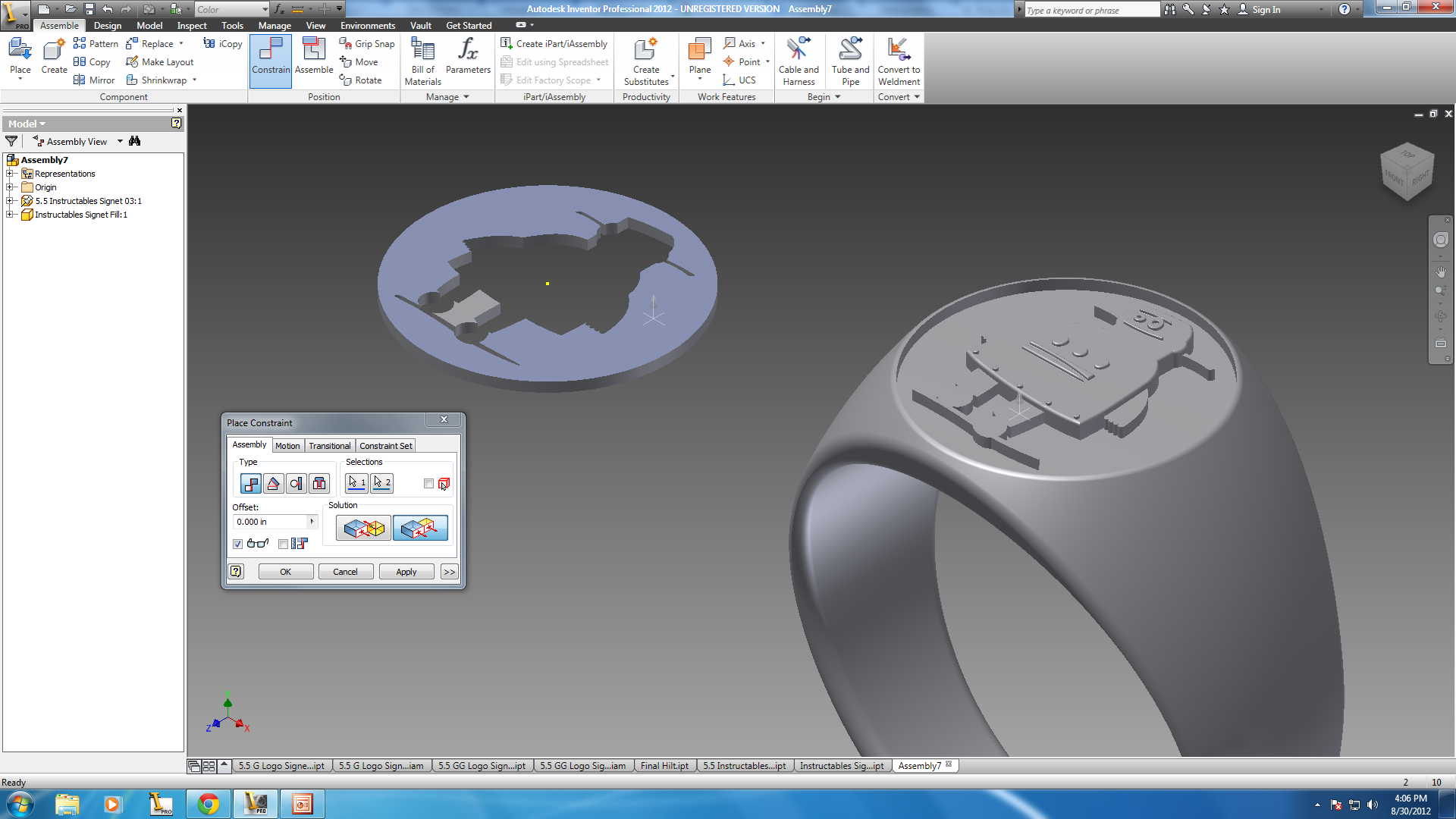Screen dimensions: 1456x819
Task: Select the Angle constraint type
Action: click(274, 483)
